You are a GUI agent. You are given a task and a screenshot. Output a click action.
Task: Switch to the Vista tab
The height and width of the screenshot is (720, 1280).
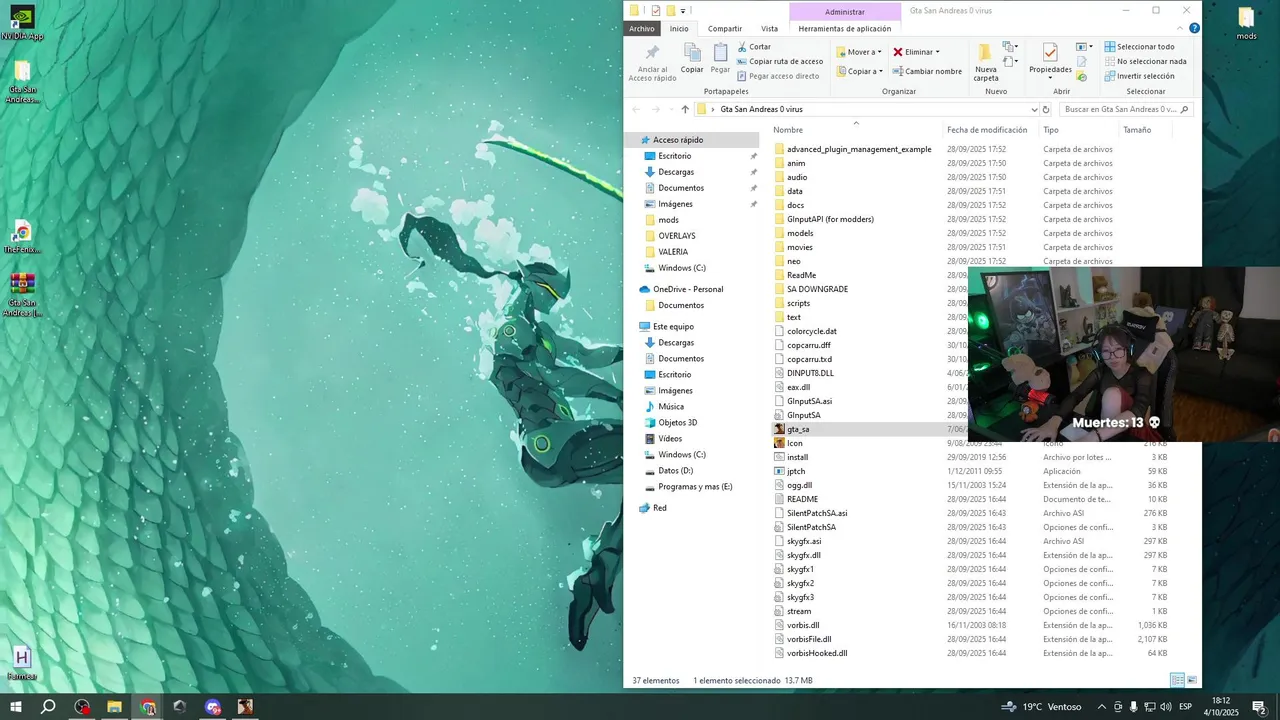pyautogui.click(x=769, y=28)
